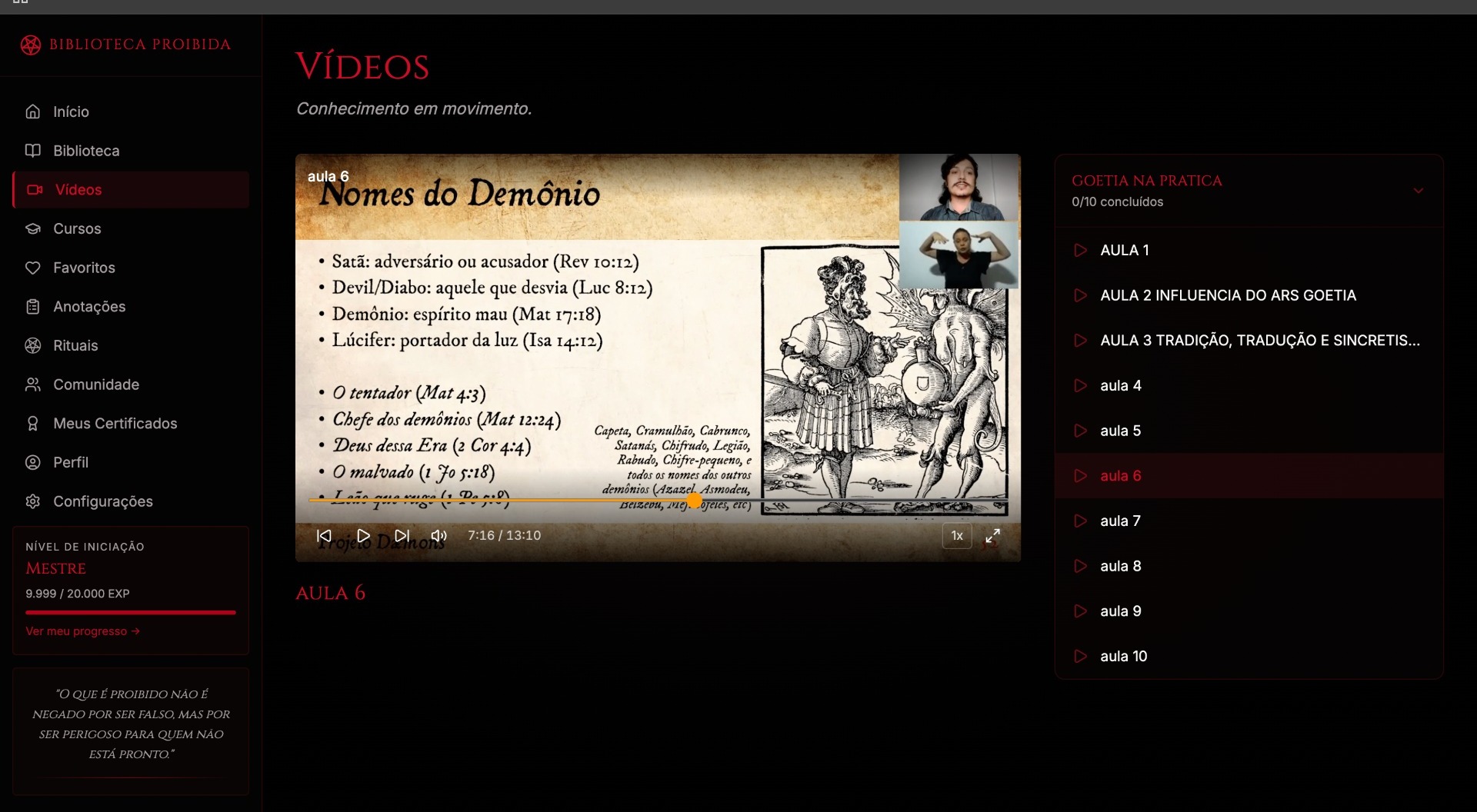This screenshot has height=812, width=1477.
Task: Skip to the next video
Action: tap(402, 536)
